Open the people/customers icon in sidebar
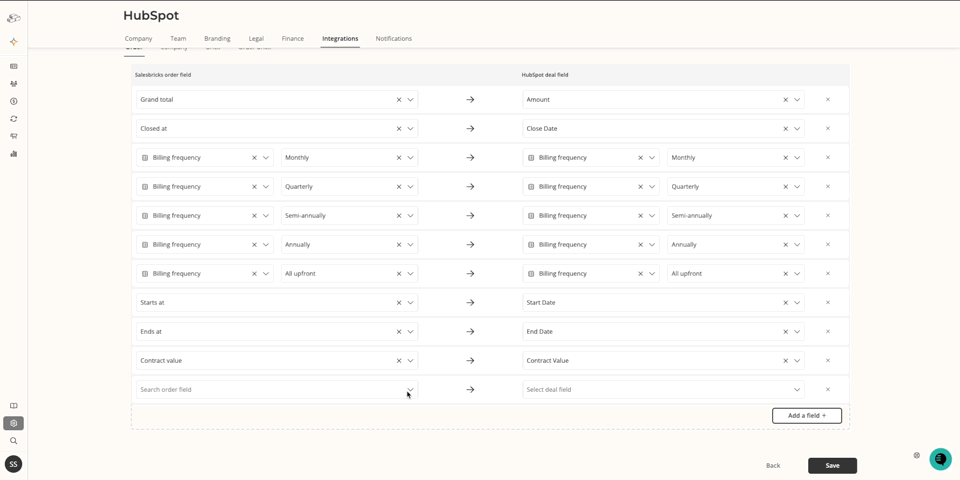The width and height of the screenshot is (960, 480). (x=13, y=84)
